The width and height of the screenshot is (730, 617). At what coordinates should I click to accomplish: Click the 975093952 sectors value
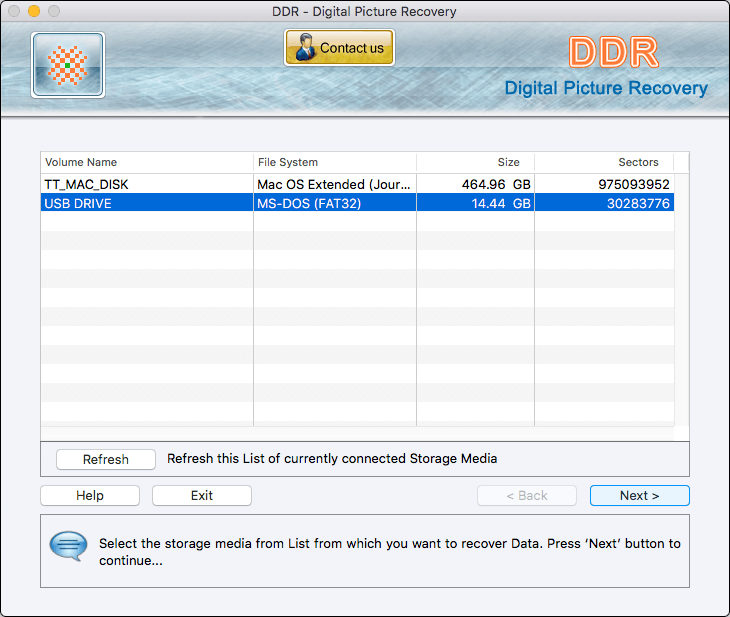[634, 184]
